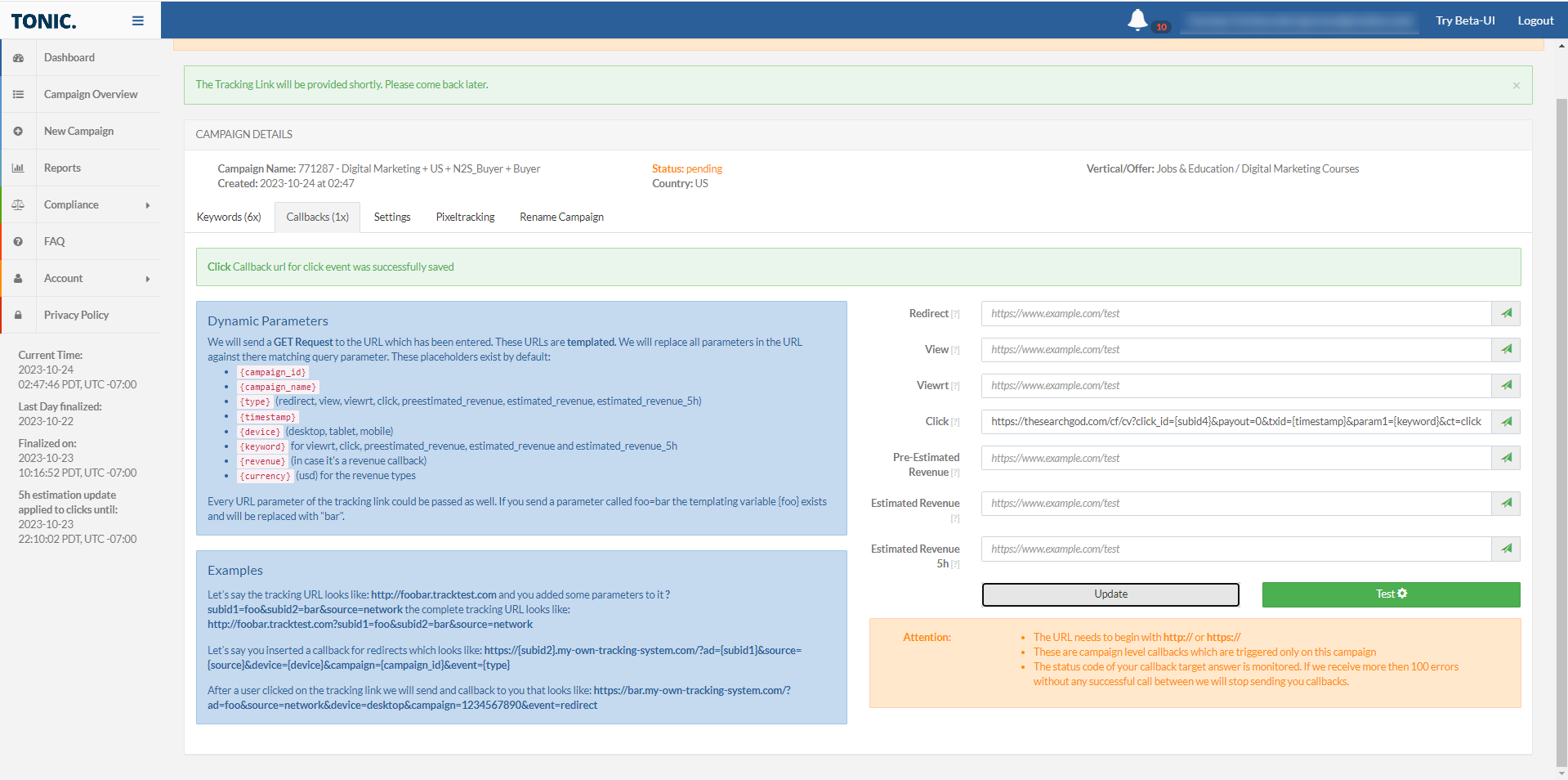Open Campaign Overview from the sidebar

(x=91, y=94)
